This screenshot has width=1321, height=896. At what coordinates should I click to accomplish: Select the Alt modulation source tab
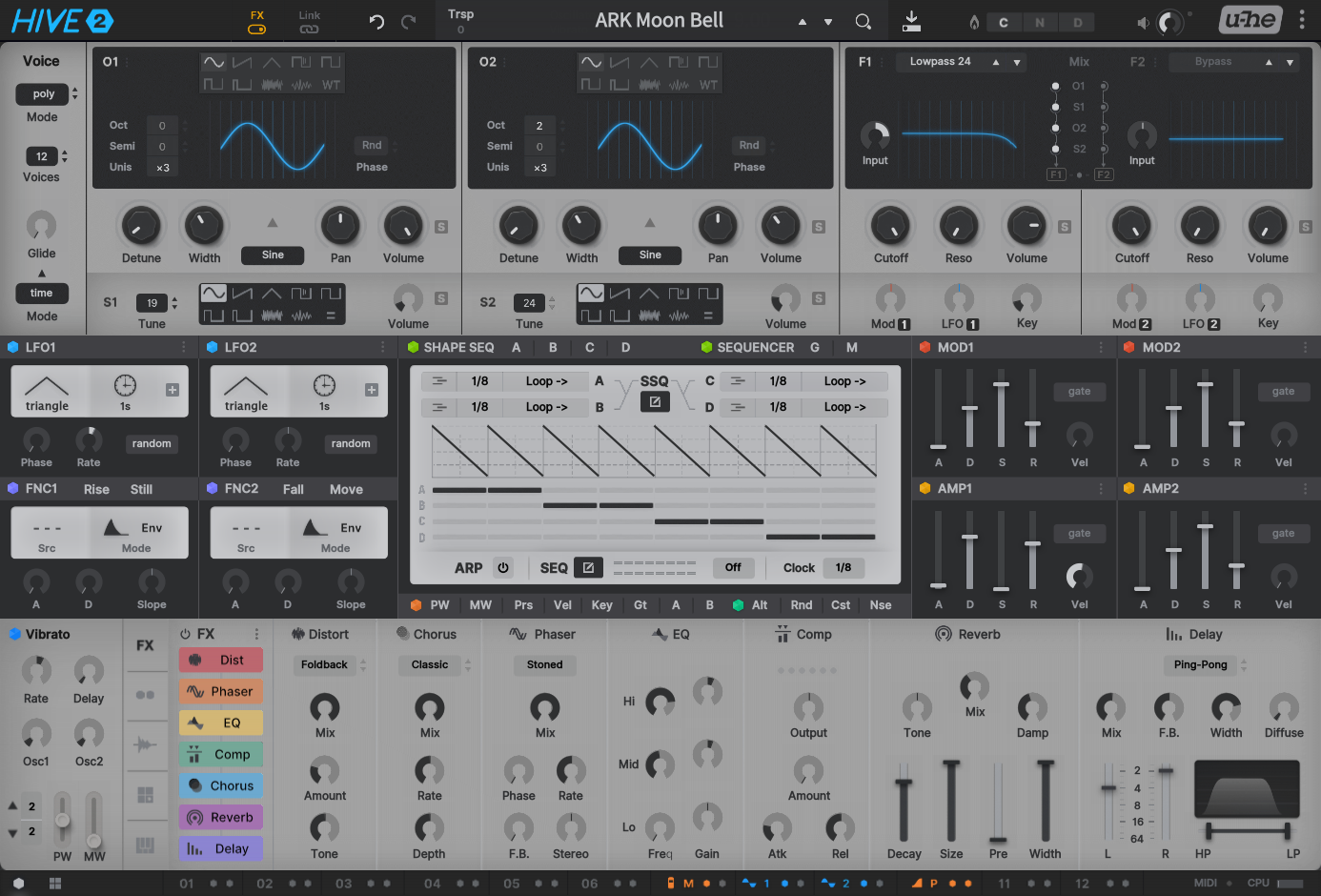click(760, 604)
